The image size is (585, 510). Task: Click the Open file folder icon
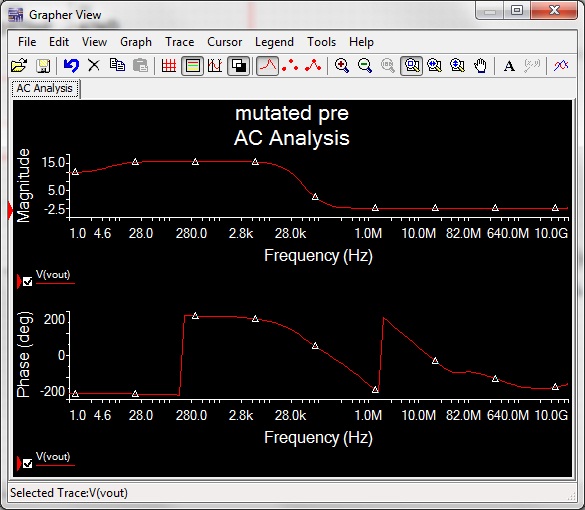pyautogui.click(x=19, y=66)
